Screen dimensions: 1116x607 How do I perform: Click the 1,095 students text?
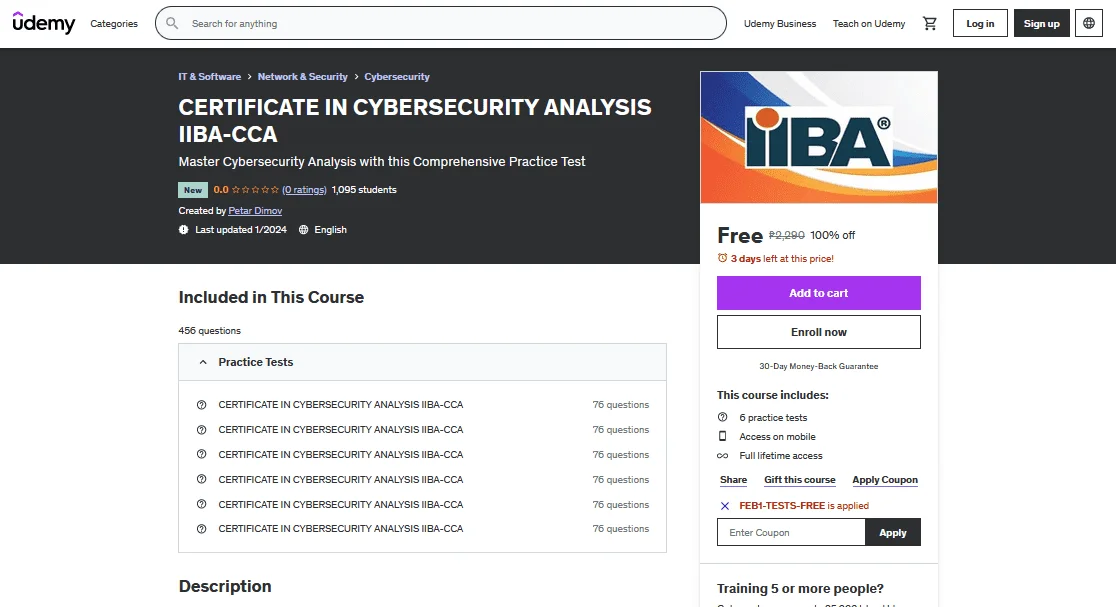(x=364, y=190)
